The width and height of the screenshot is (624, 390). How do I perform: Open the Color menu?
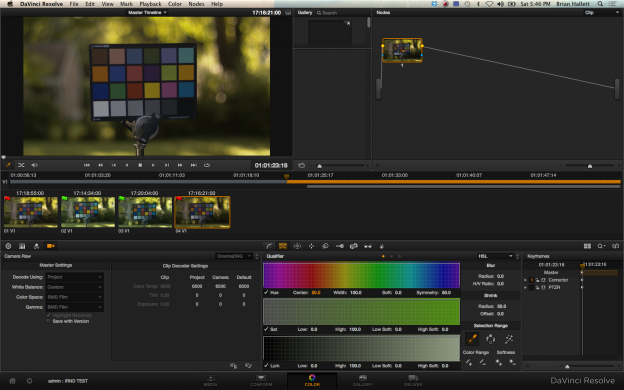174,4
